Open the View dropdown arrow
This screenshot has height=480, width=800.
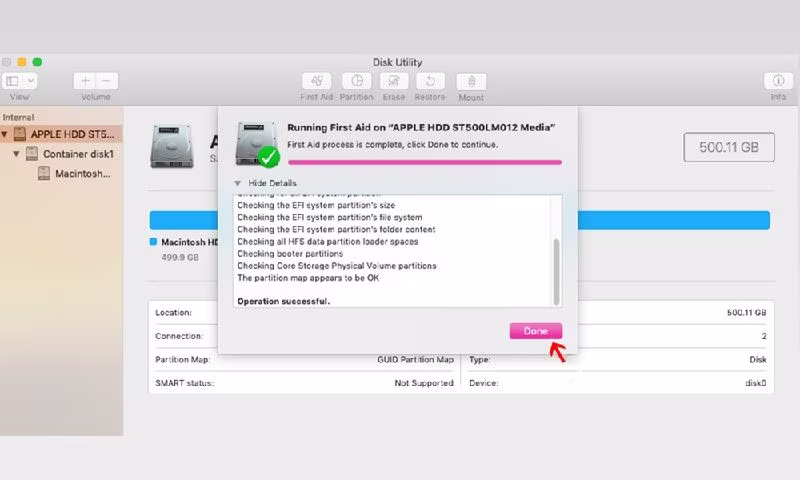pos(31,81)
